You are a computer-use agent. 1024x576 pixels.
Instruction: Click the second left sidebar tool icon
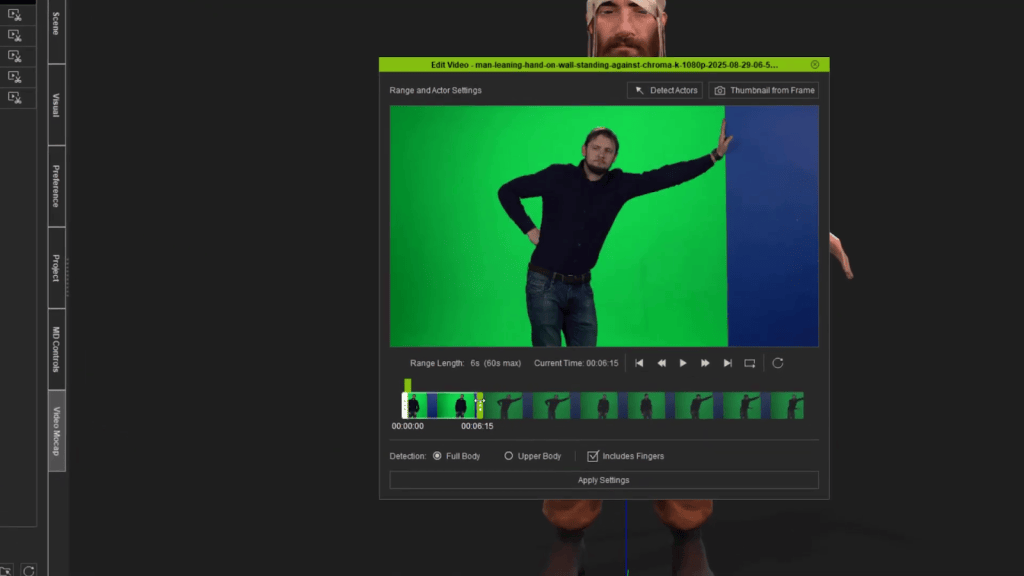(14, 35)
